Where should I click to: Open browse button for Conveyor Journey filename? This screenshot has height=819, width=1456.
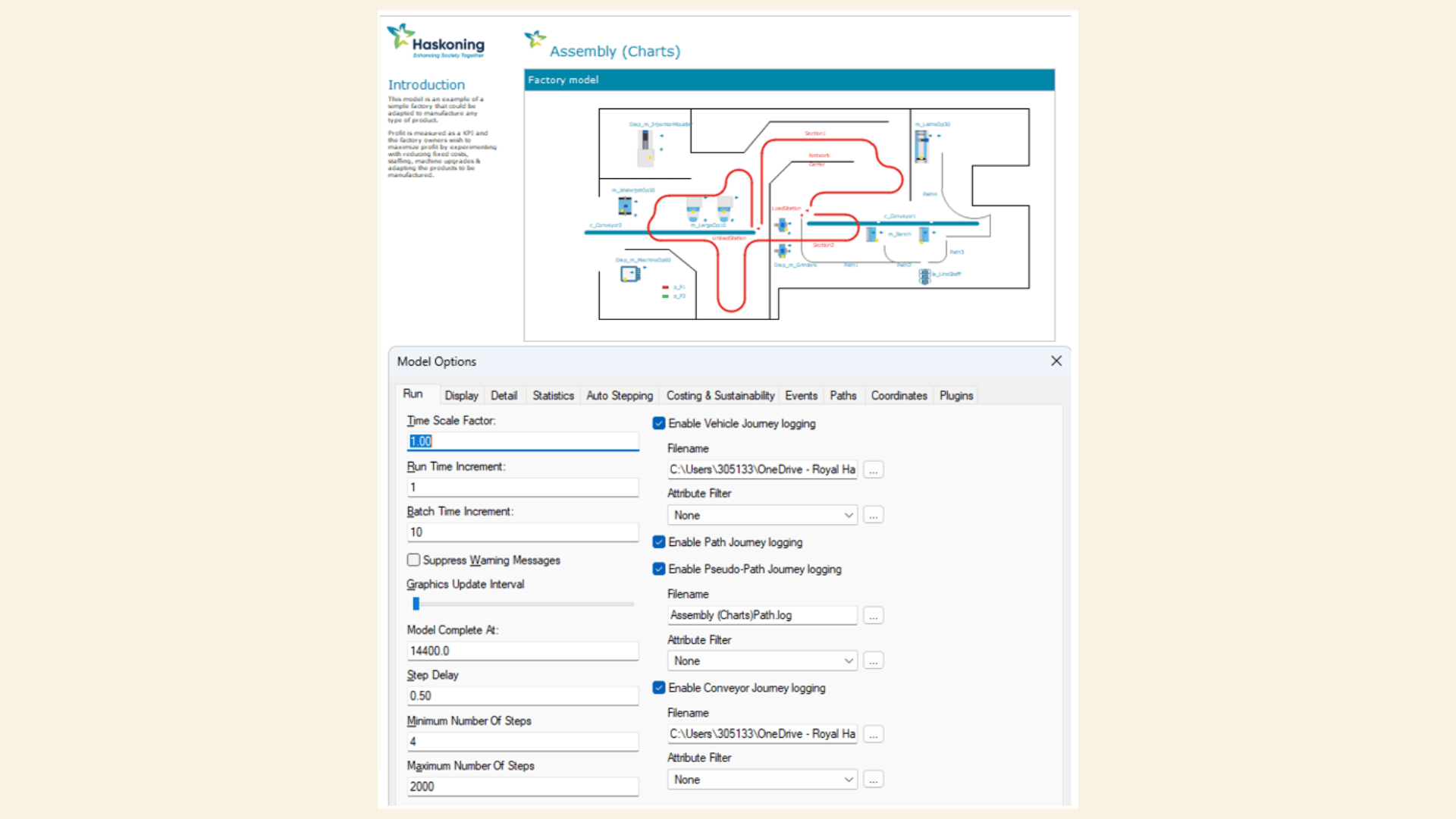pos(874,734)
